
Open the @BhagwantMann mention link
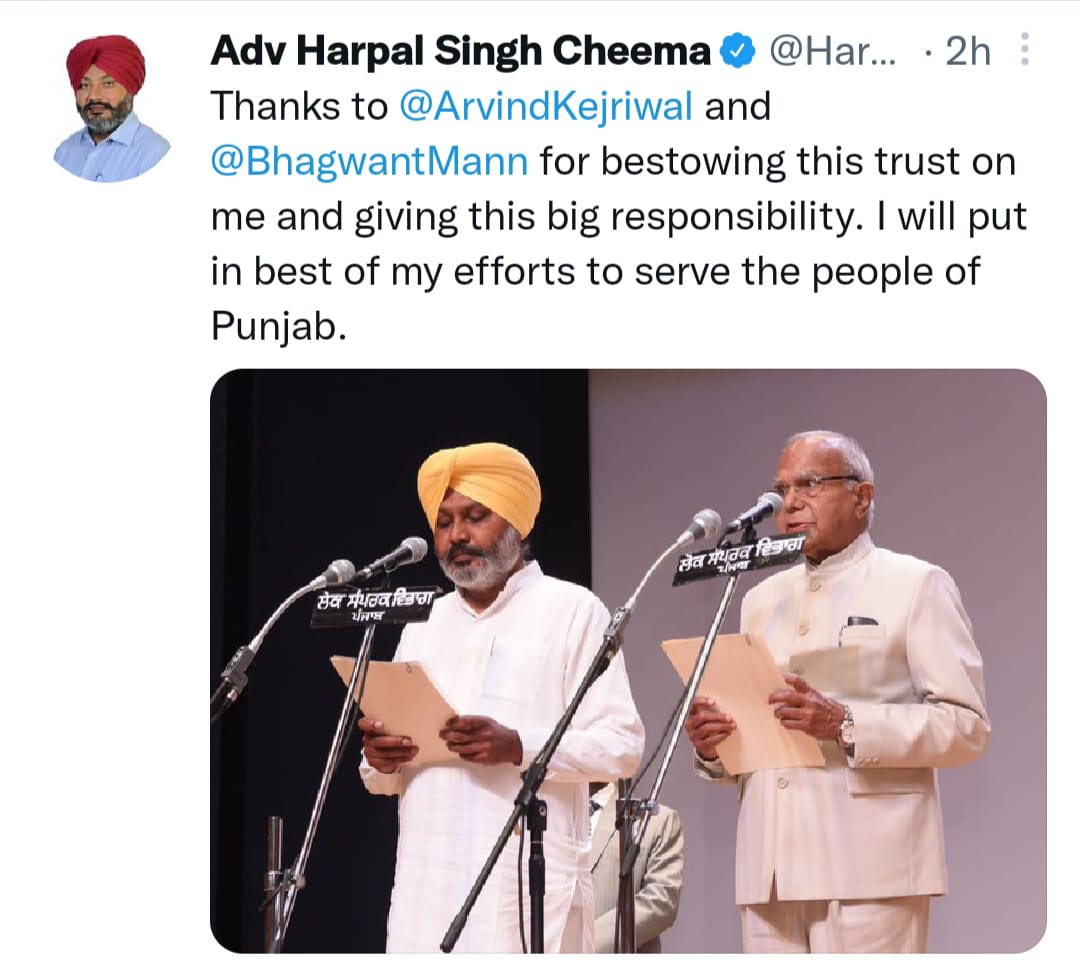[370, 161]
